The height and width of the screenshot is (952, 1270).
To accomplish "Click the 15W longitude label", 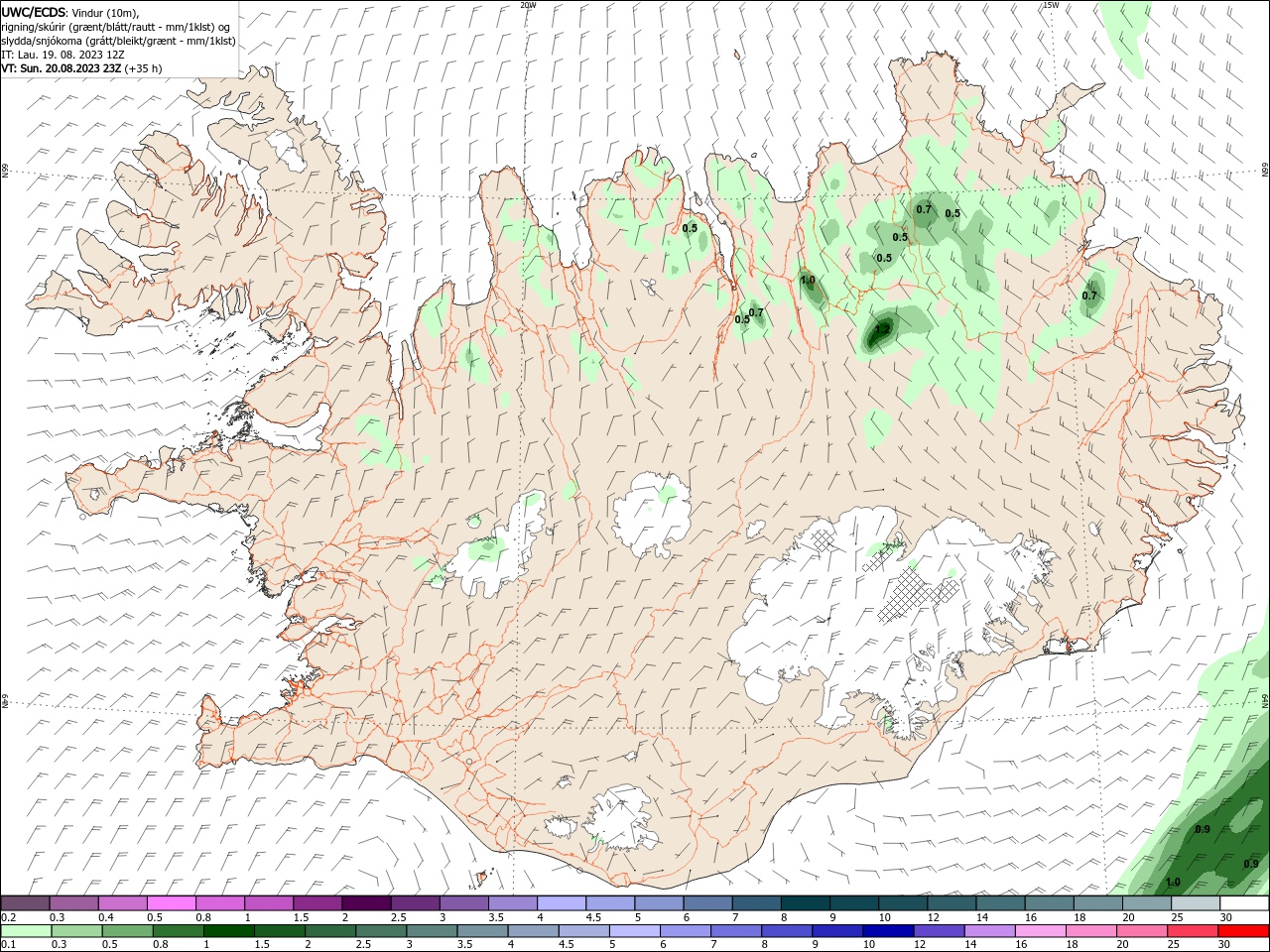I will coord(1051,5).
